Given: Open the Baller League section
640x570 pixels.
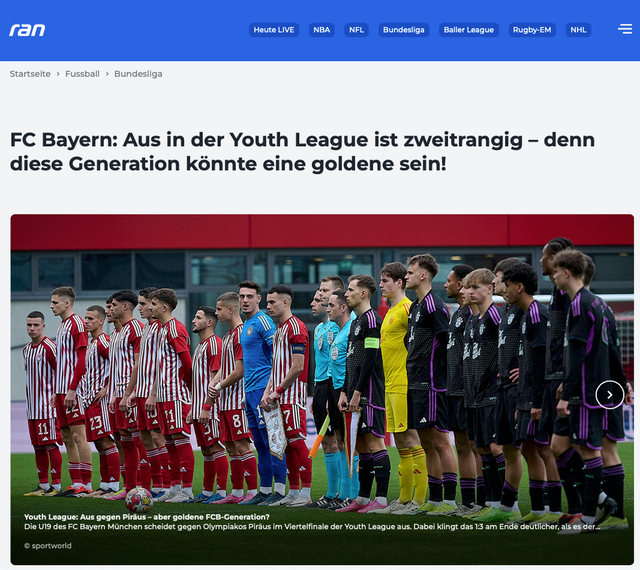Looking at the screenshot, I should pos(469,30).
